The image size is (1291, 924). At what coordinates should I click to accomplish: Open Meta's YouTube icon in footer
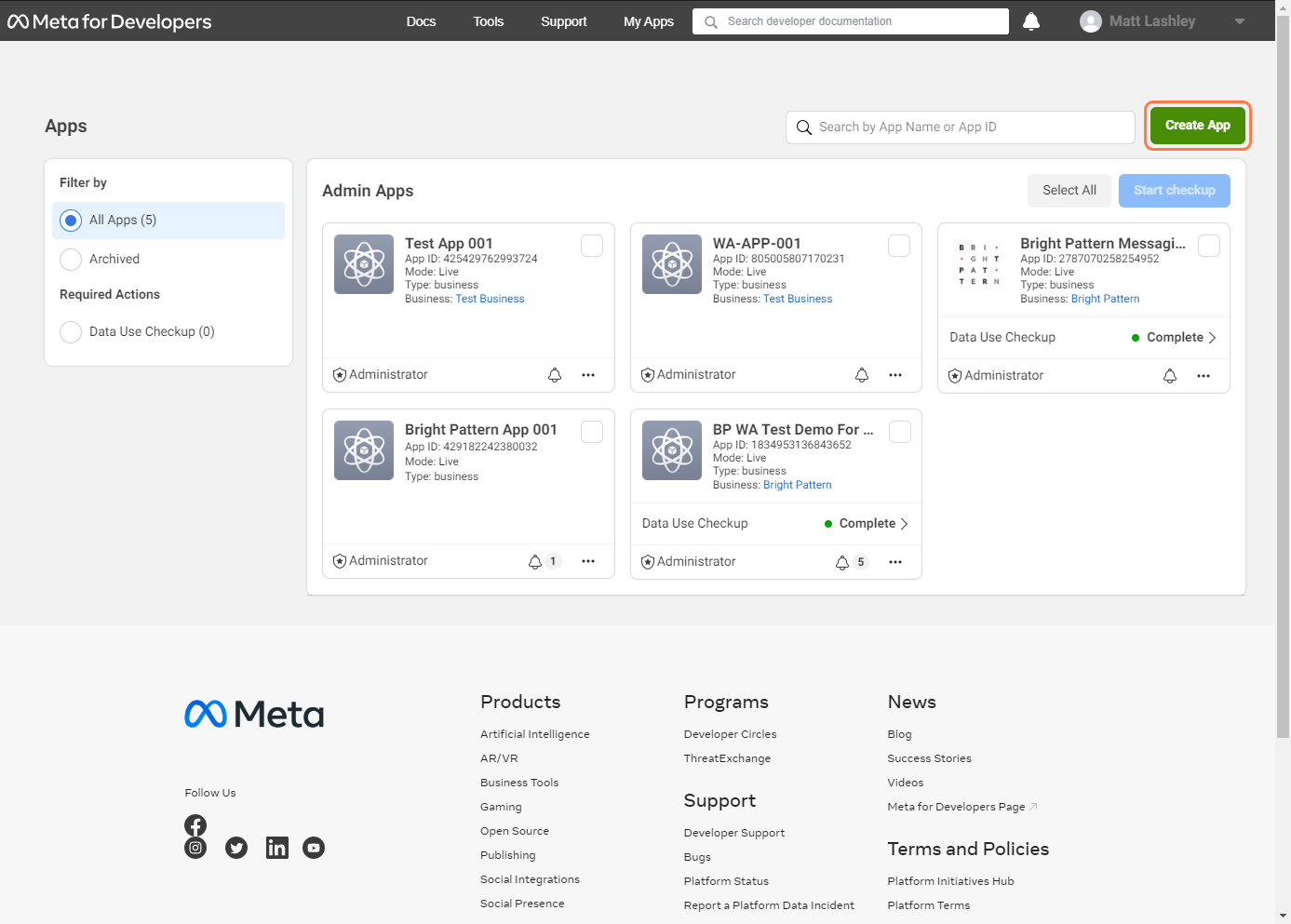314,848
